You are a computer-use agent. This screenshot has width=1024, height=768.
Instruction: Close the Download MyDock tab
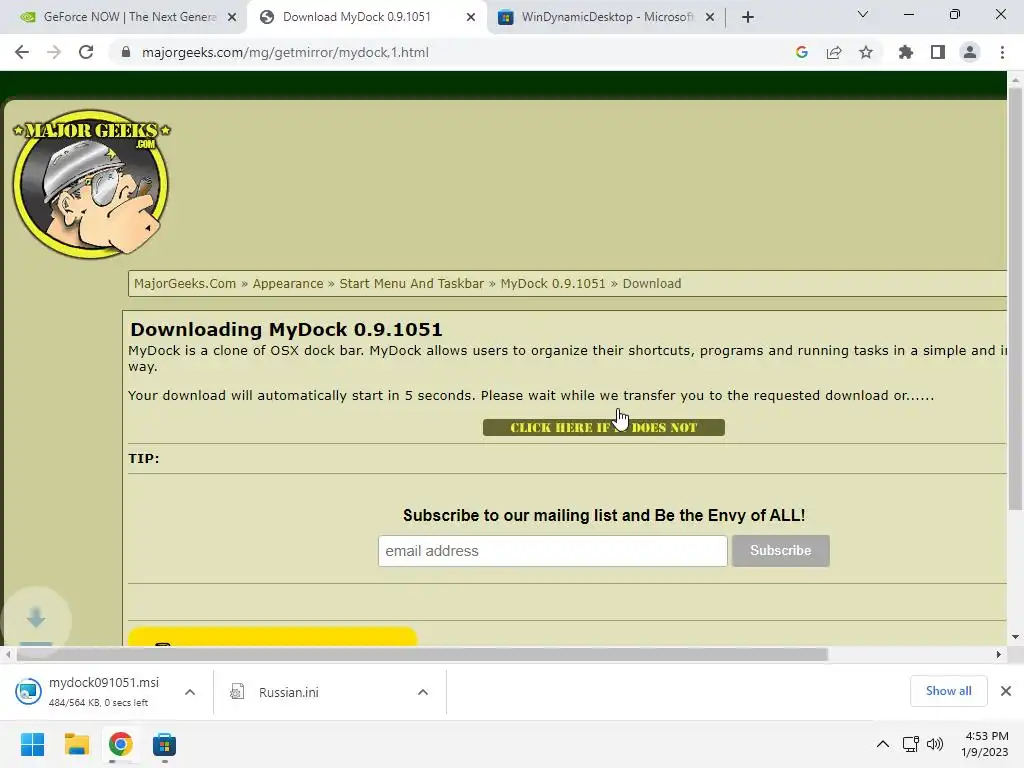471,17
